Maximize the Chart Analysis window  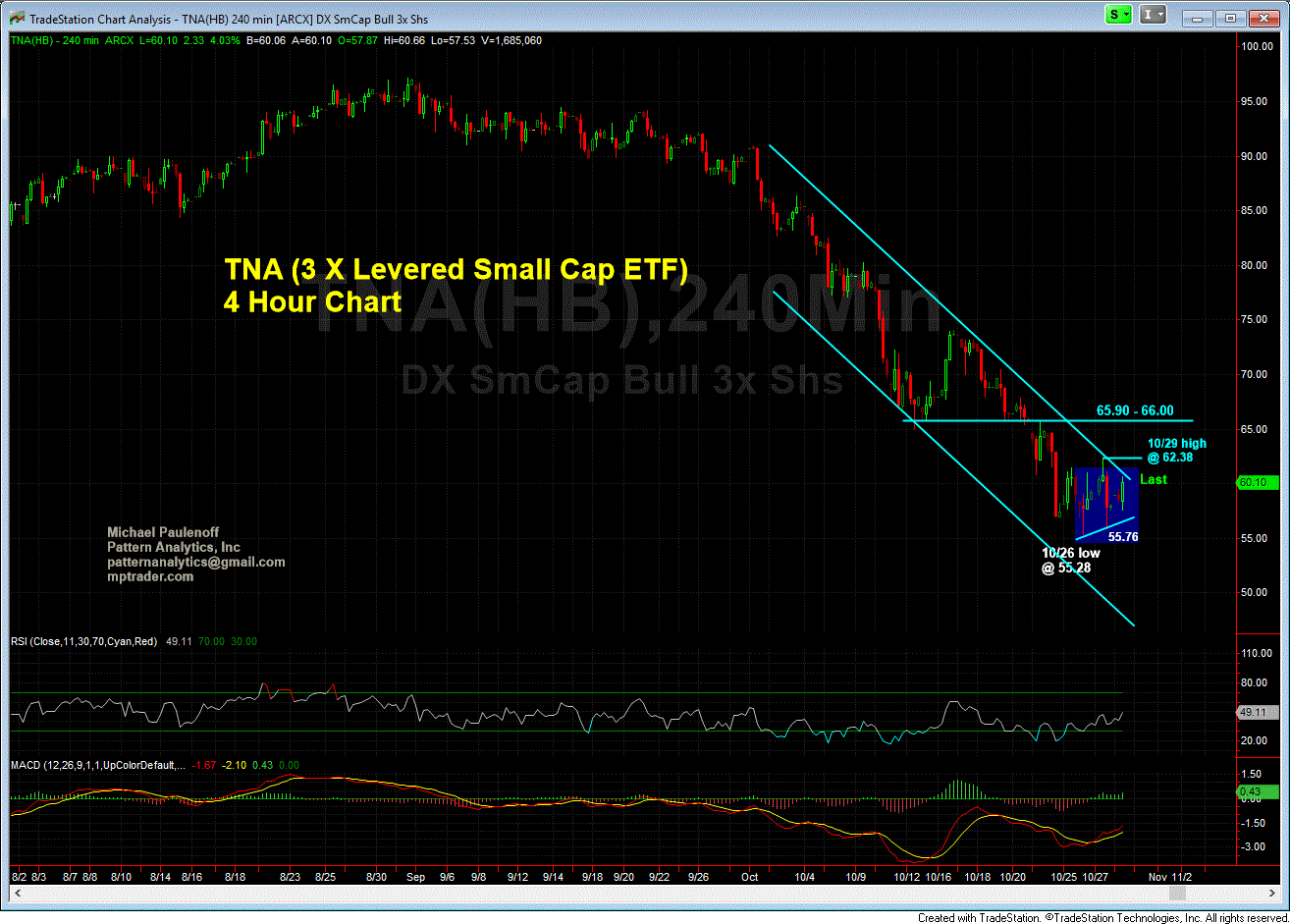1230,17
